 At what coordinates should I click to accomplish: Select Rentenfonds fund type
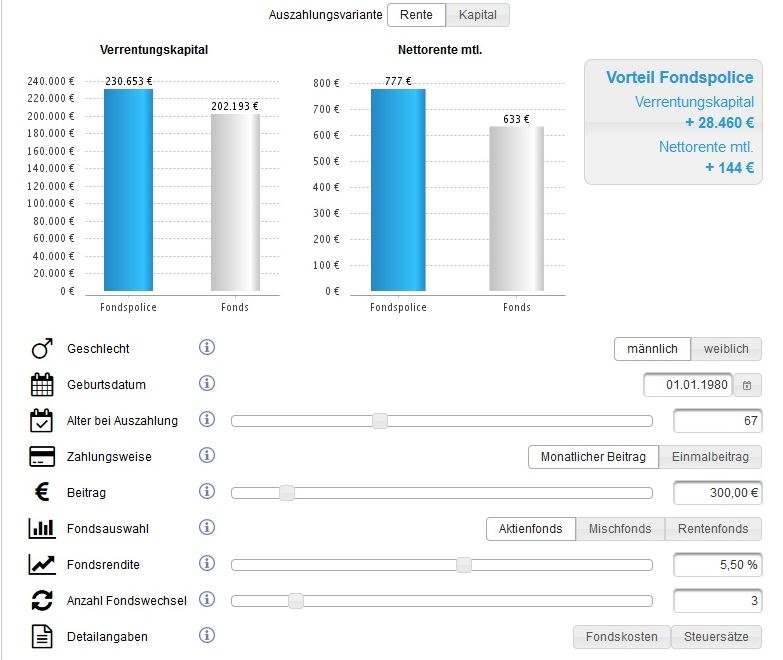pyautogui.click(x=713, y=529)
